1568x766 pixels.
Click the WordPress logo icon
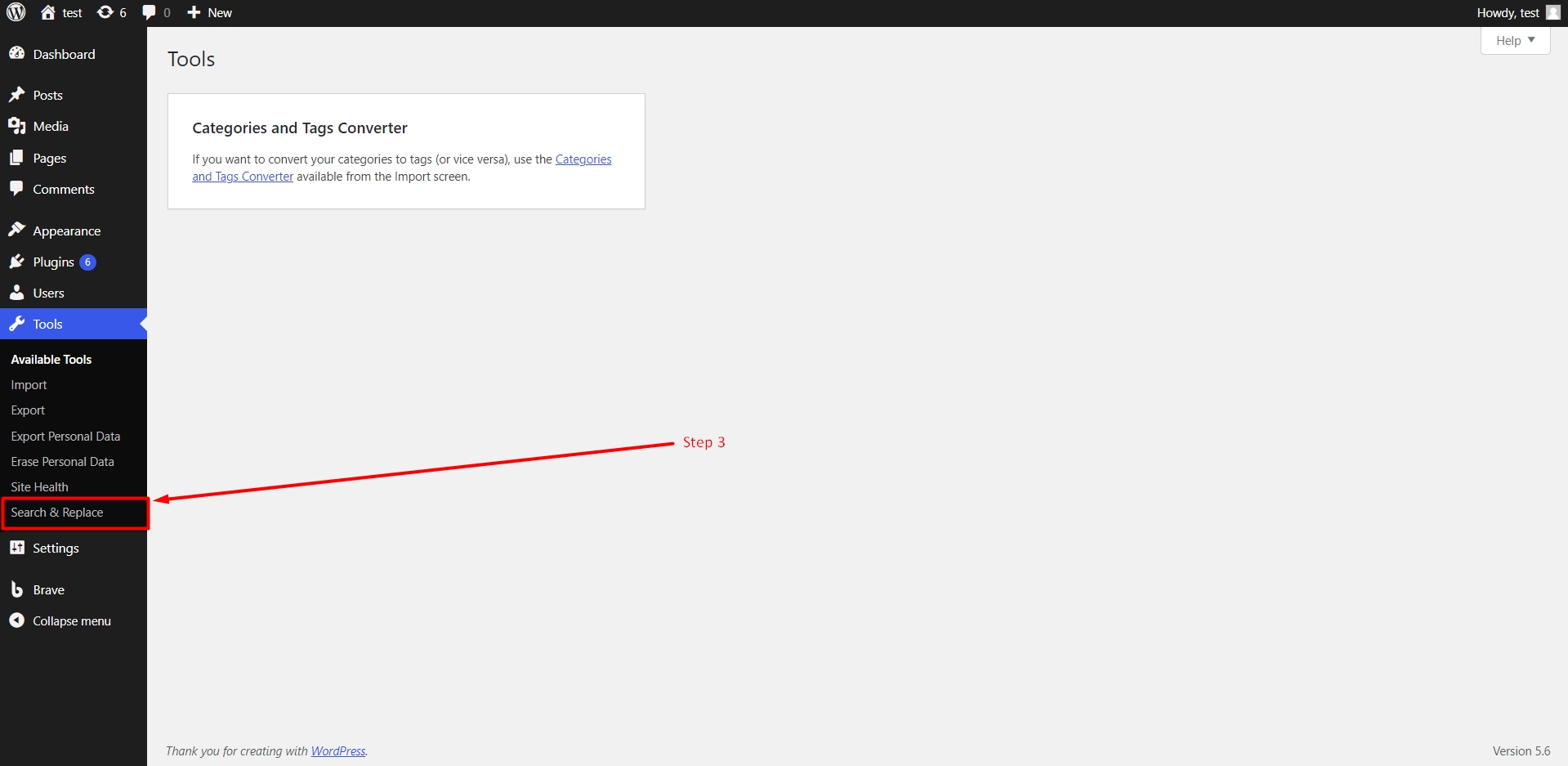(x=16, y=12)
